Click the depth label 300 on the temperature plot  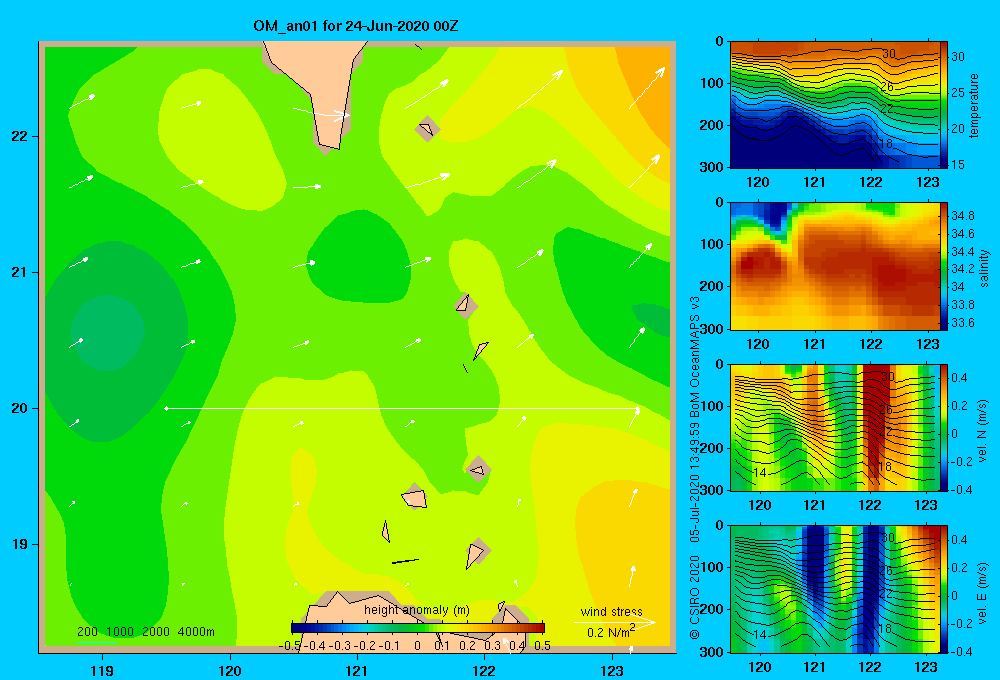713,166
